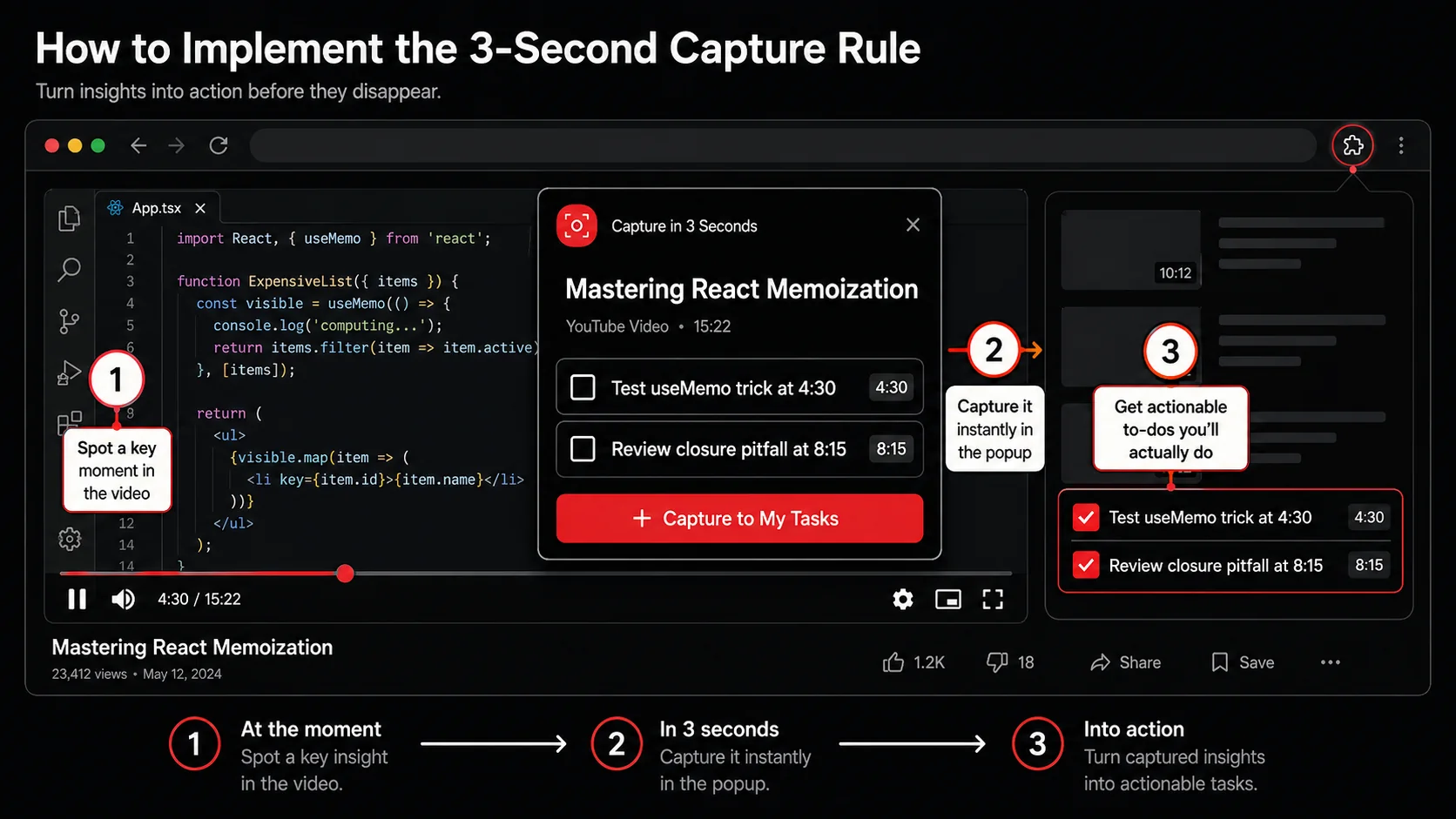Click the console.log('computing...') code line

[x=327, y=326]
